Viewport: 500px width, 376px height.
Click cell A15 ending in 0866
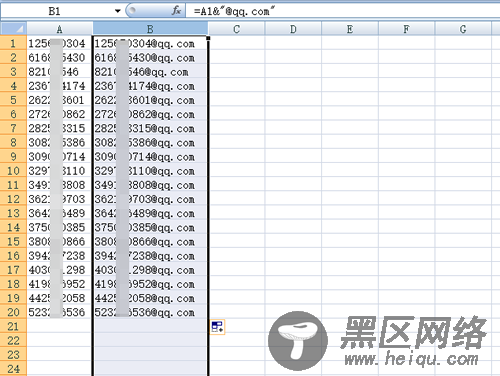pyautogui.click(x=59, y=241)
